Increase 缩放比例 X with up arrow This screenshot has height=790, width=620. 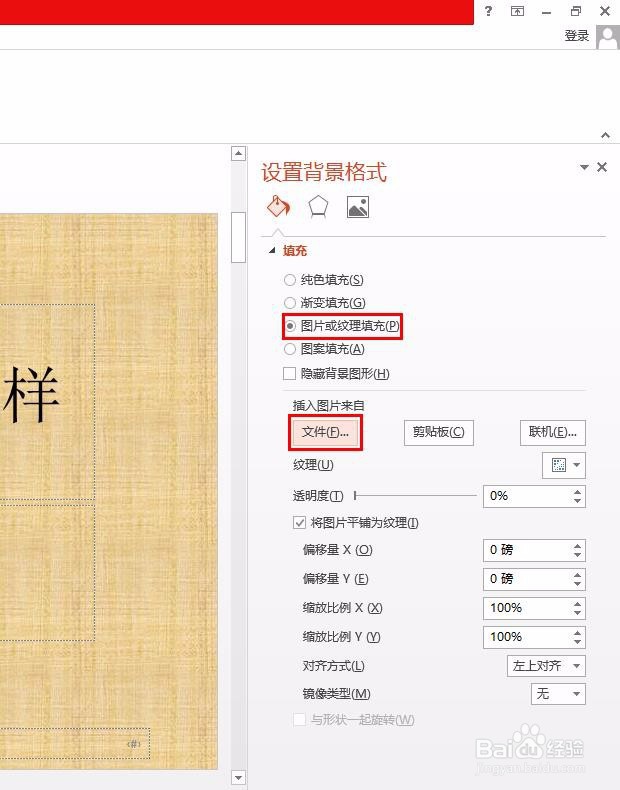coord(578,603)
